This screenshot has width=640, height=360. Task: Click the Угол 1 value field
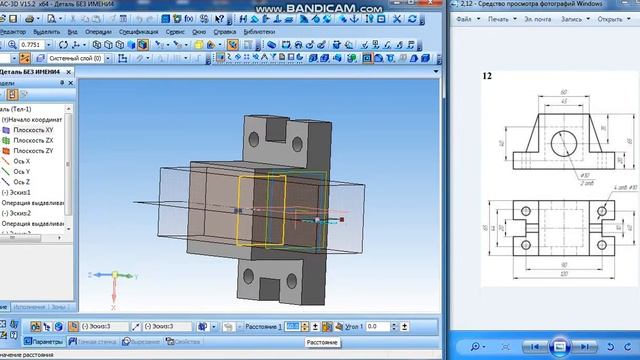coord(378,327)
